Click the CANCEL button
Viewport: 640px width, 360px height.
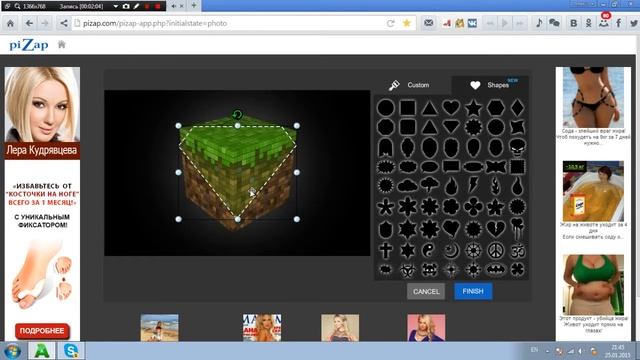[x=426, y=291]
